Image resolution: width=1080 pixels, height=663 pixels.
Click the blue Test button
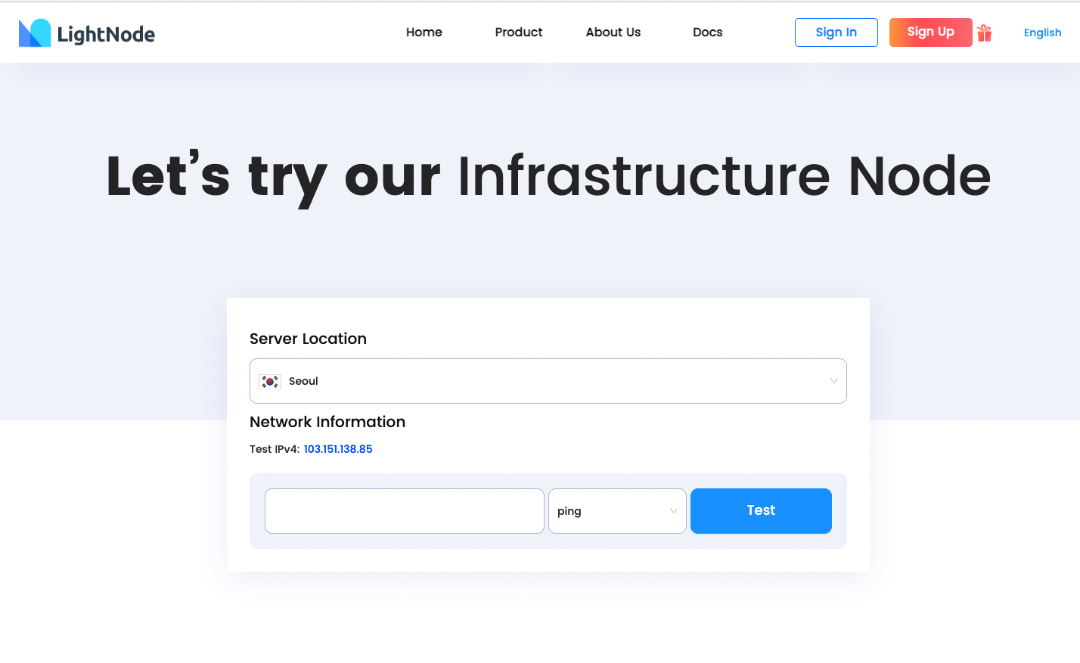click(x=761, y=511)
